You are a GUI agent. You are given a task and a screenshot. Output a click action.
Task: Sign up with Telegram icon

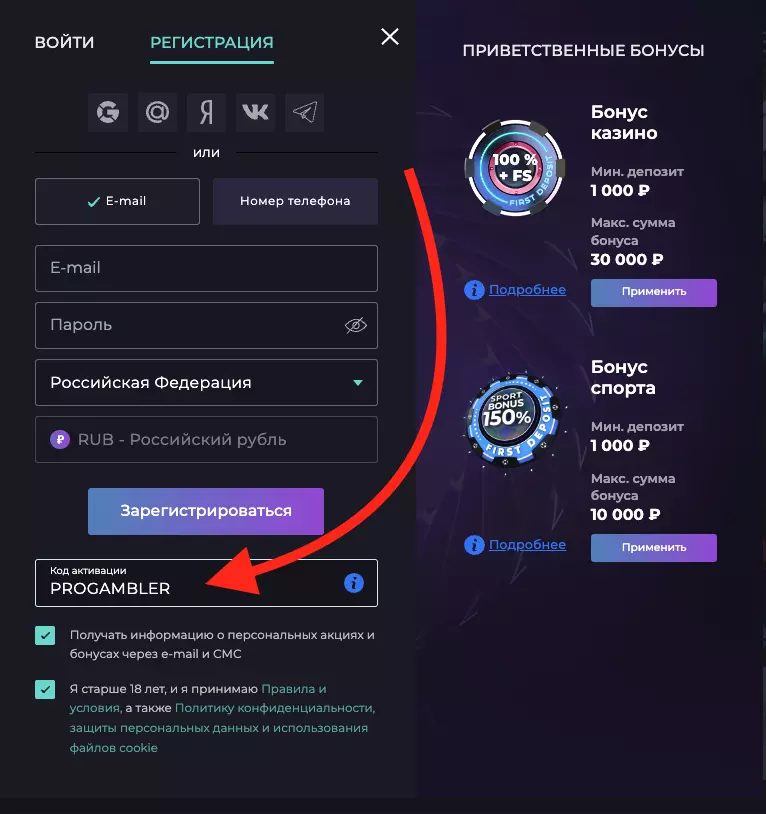click(304, 113)
